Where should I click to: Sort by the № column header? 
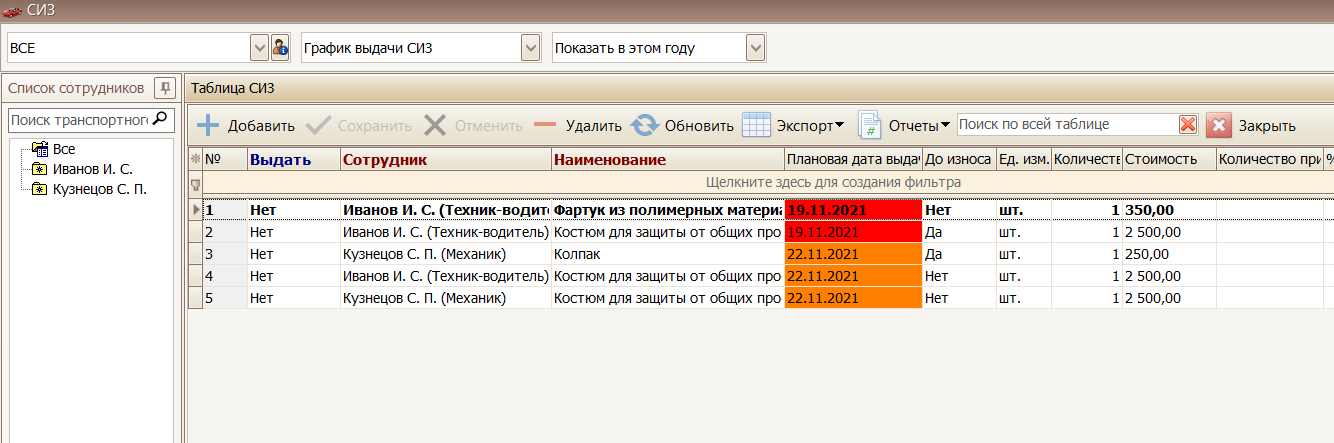tap(225, 159)
